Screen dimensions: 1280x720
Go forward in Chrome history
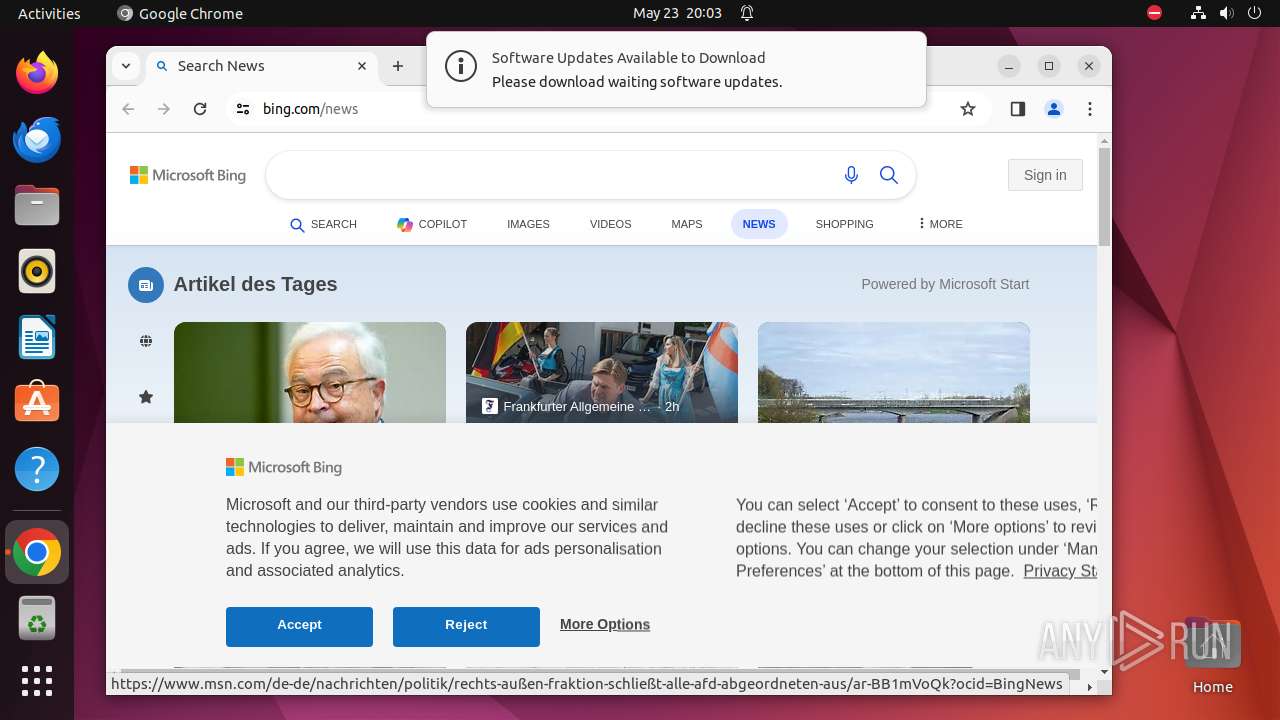pos(164,109)
